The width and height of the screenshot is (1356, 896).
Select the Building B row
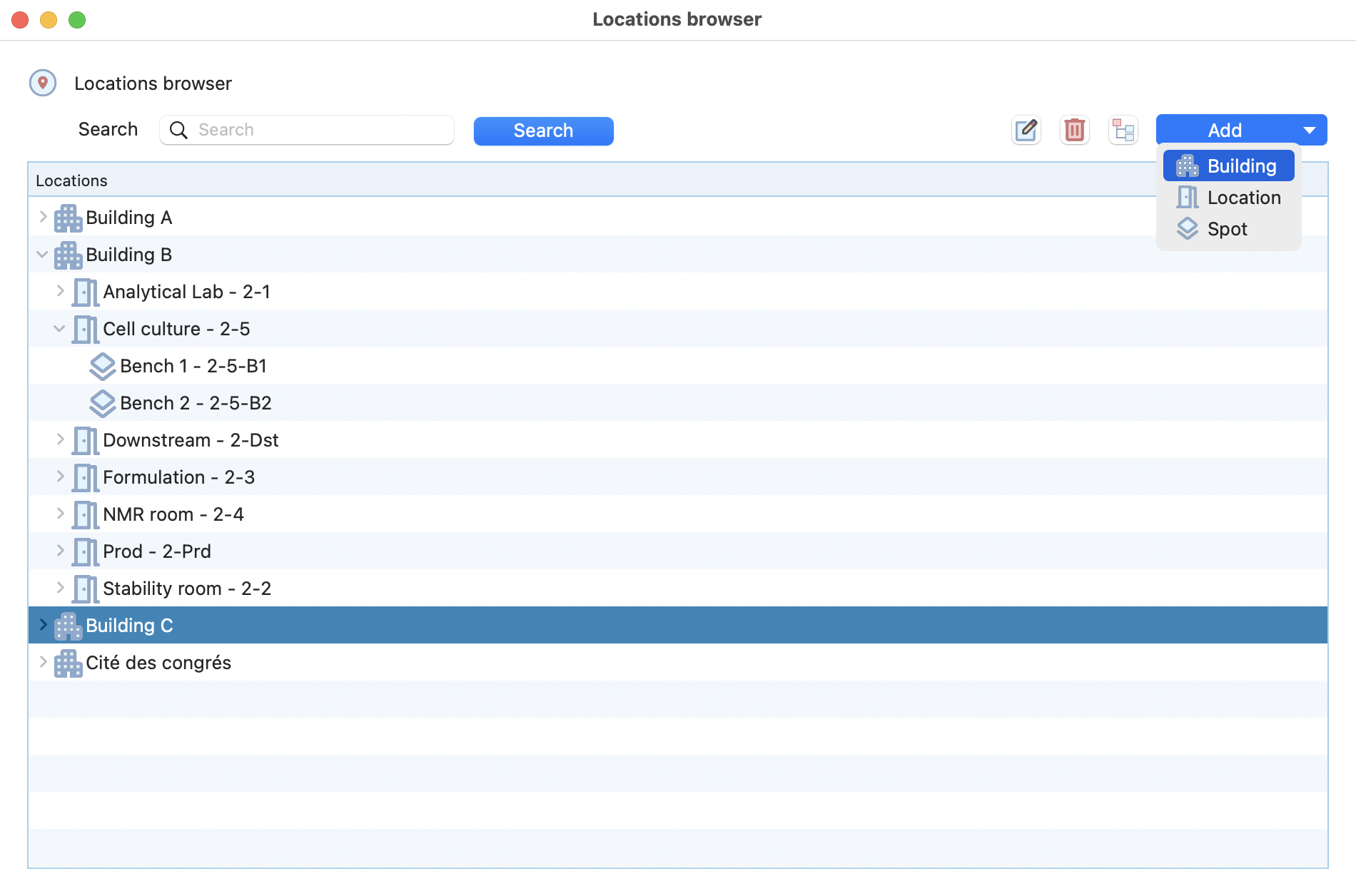coord(678,255)
